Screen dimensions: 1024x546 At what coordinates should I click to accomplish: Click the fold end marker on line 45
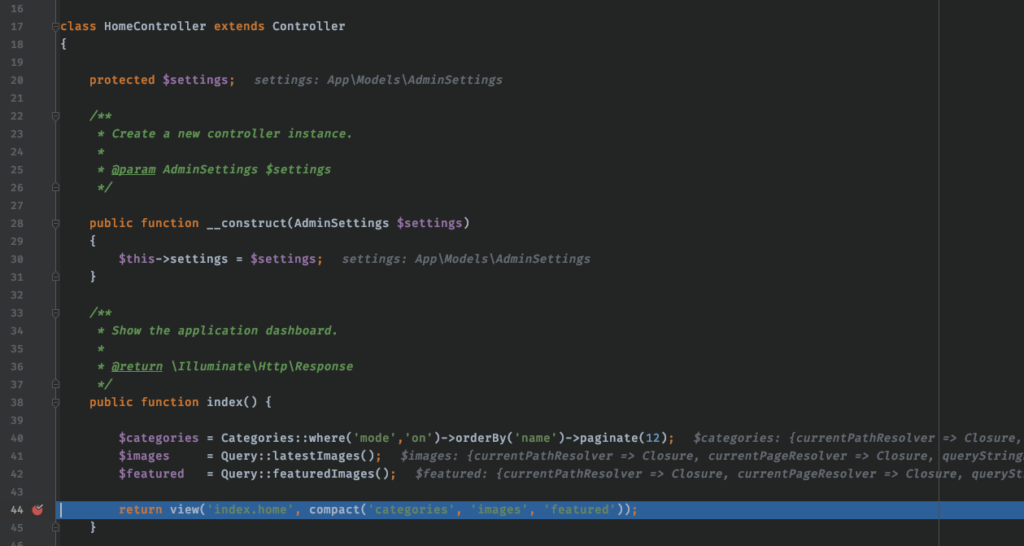[57, 527]
